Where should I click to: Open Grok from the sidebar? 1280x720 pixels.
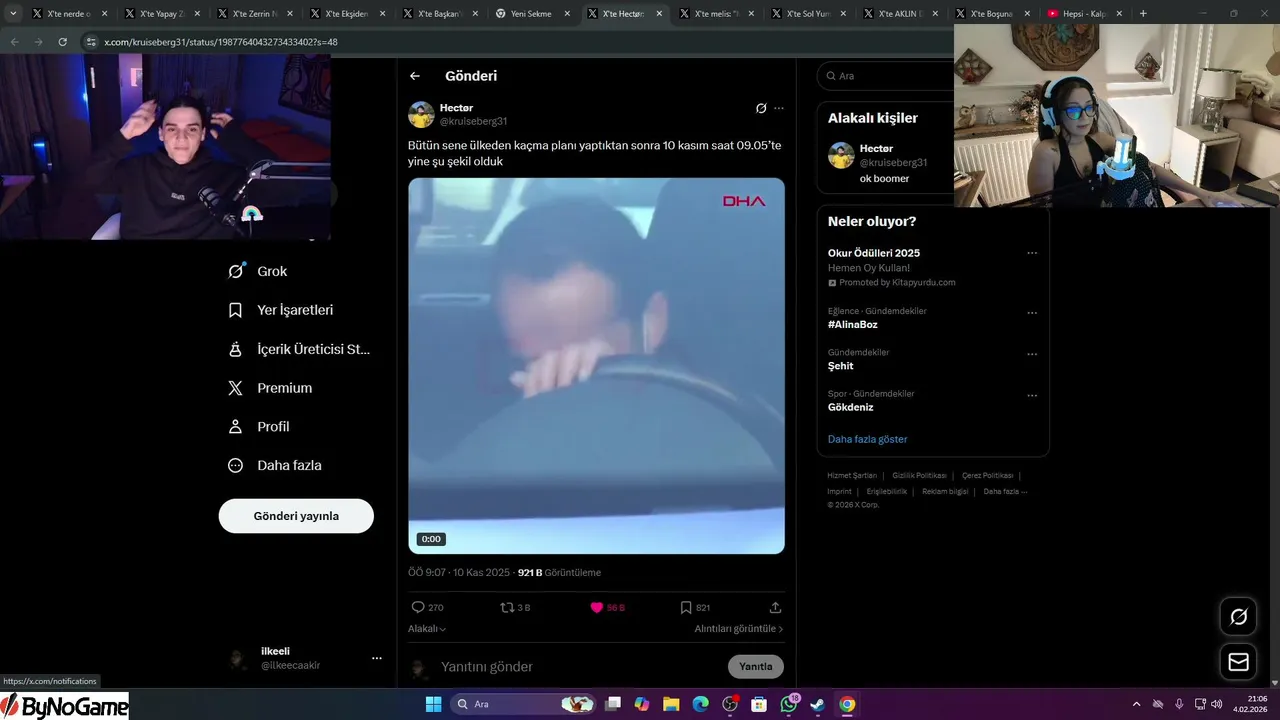click(x=257, y=271)
